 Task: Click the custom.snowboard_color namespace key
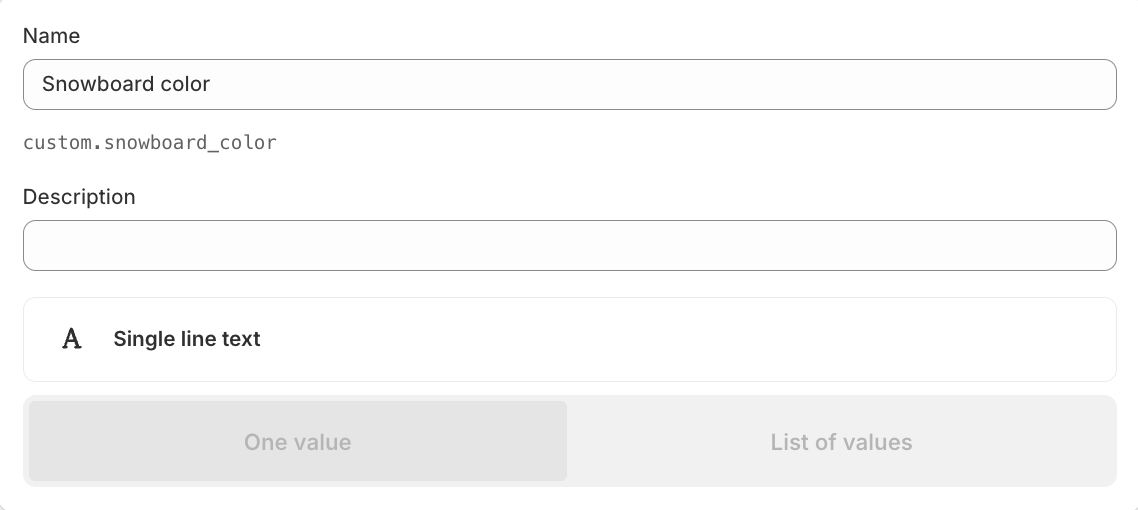(150, 143)
